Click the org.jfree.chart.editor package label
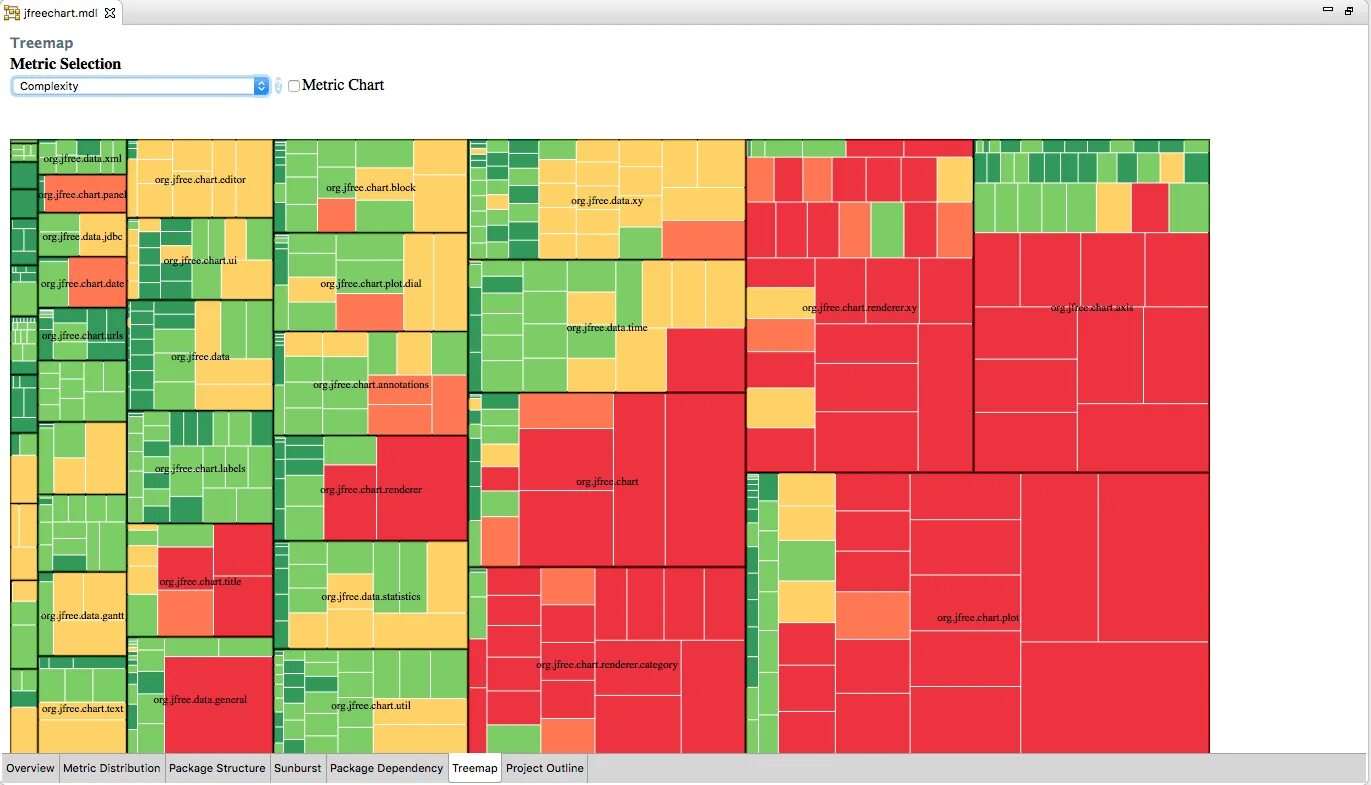The height and width of the screenshot is (785, 1371). tap(200, 180)
